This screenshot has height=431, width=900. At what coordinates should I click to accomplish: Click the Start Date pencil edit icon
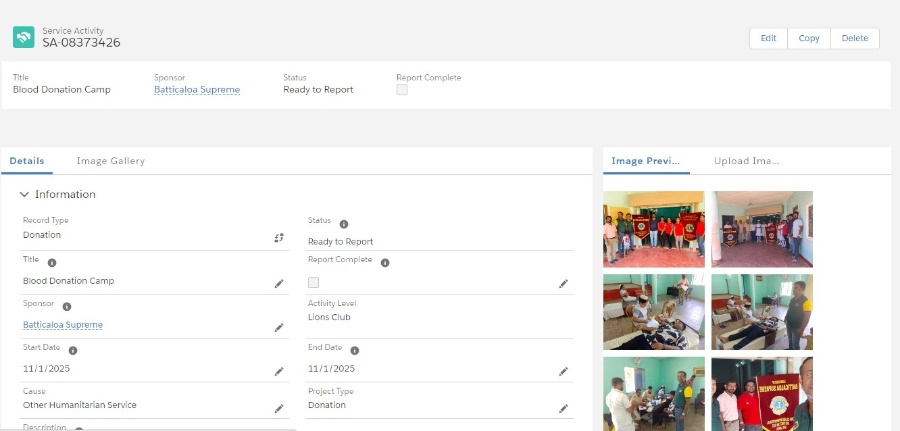(x=279, y=372)
